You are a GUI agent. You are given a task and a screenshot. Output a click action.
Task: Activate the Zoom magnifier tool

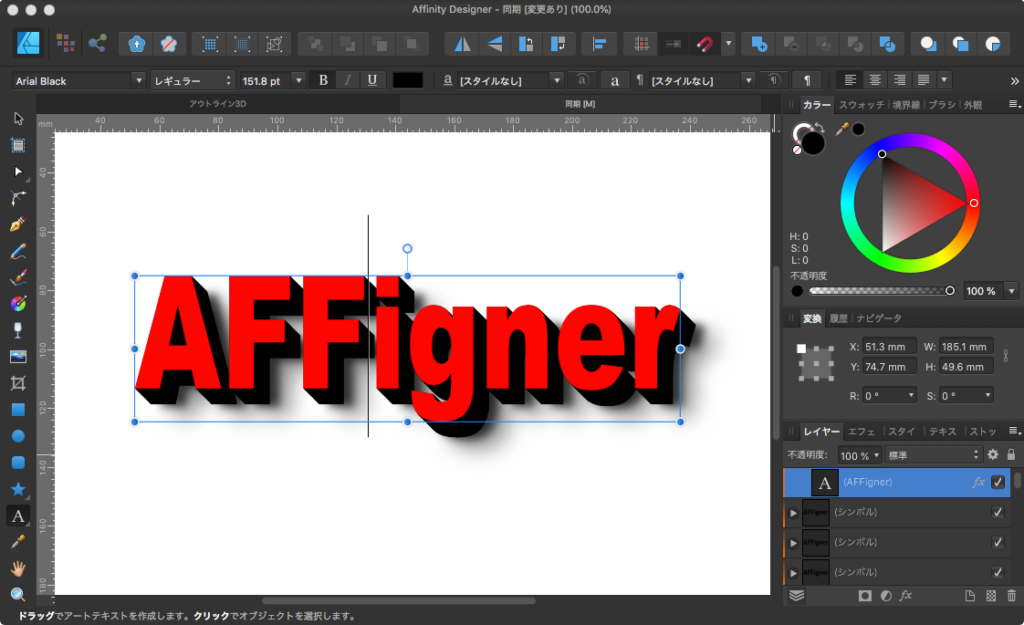pyautogui.click(x=17, y=595)
